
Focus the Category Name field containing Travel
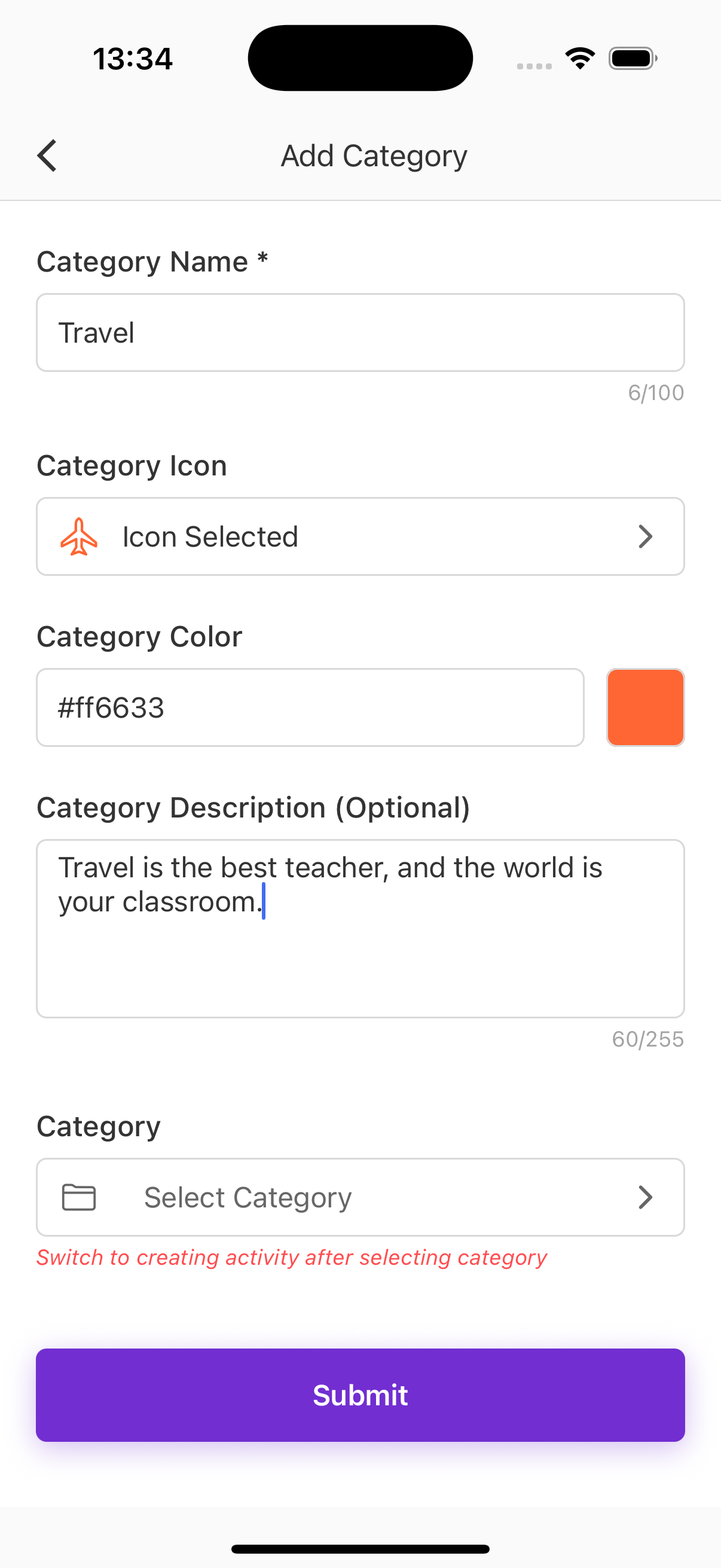[x=360, y=333]
